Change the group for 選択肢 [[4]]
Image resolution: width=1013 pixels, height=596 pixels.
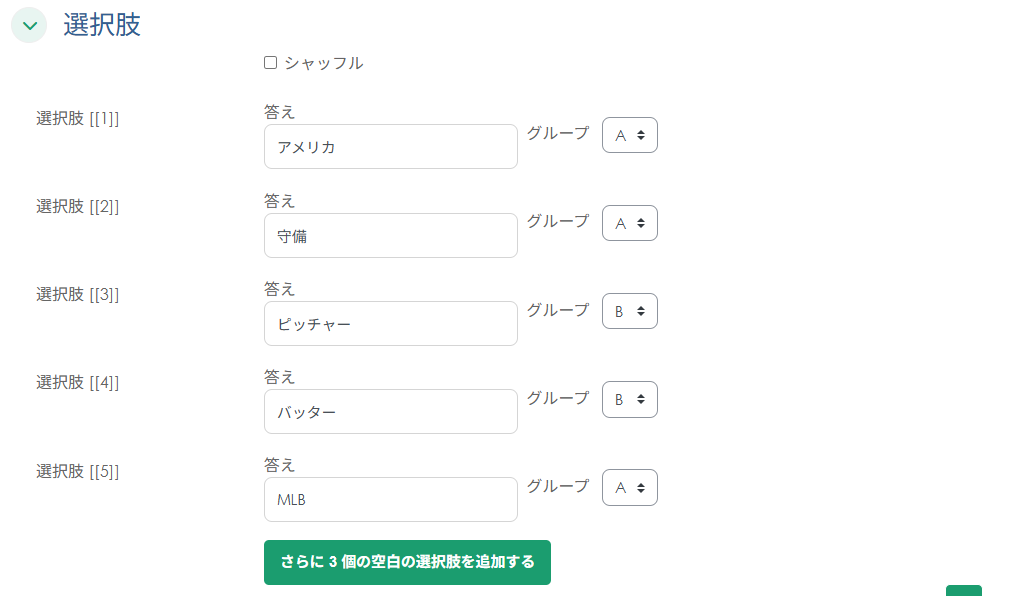coord(629,399)
